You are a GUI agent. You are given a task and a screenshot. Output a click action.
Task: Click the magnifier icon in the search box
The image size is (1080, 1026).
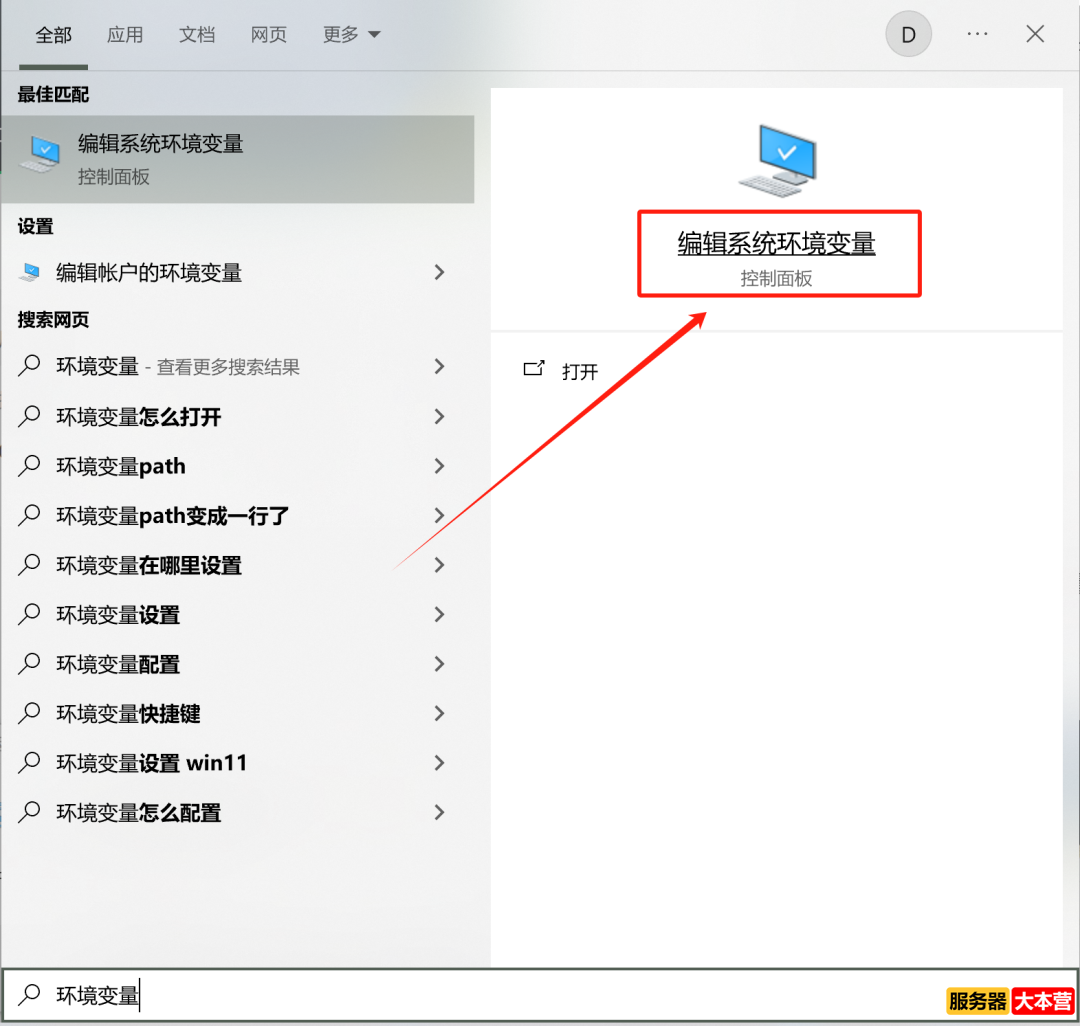point(27,995)
